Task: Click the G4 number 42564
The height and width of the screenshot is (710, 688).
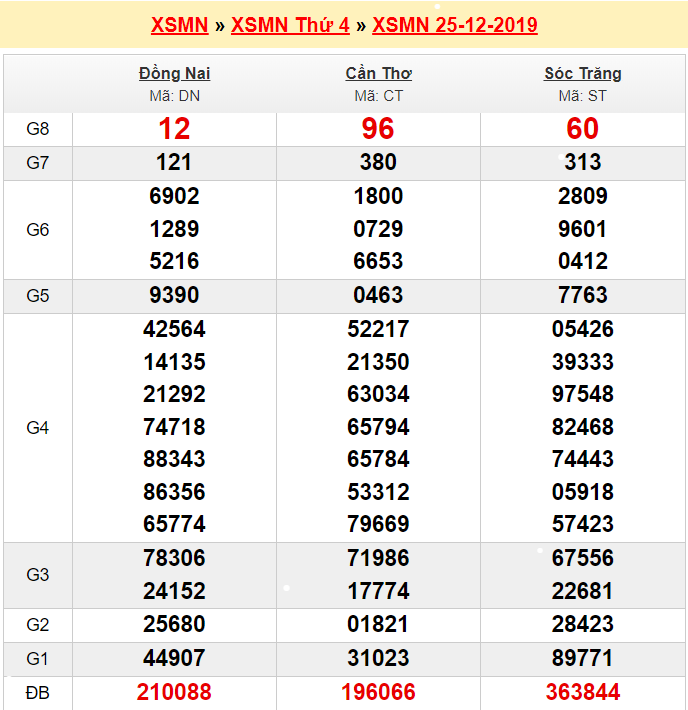Action: (x=174, y=329)
